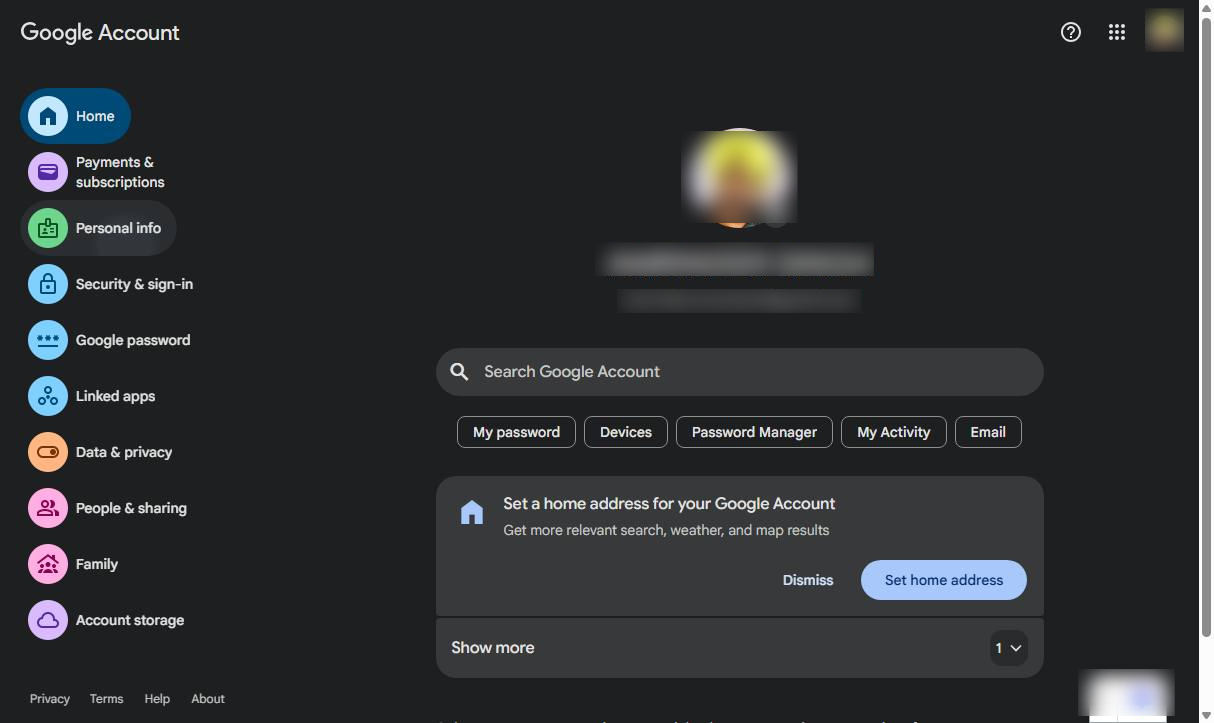Viewport: 1214px width, 723px height.
Task: Click the account avatar in top bar
Action: pyautogui.click(x=1164, y=31)
